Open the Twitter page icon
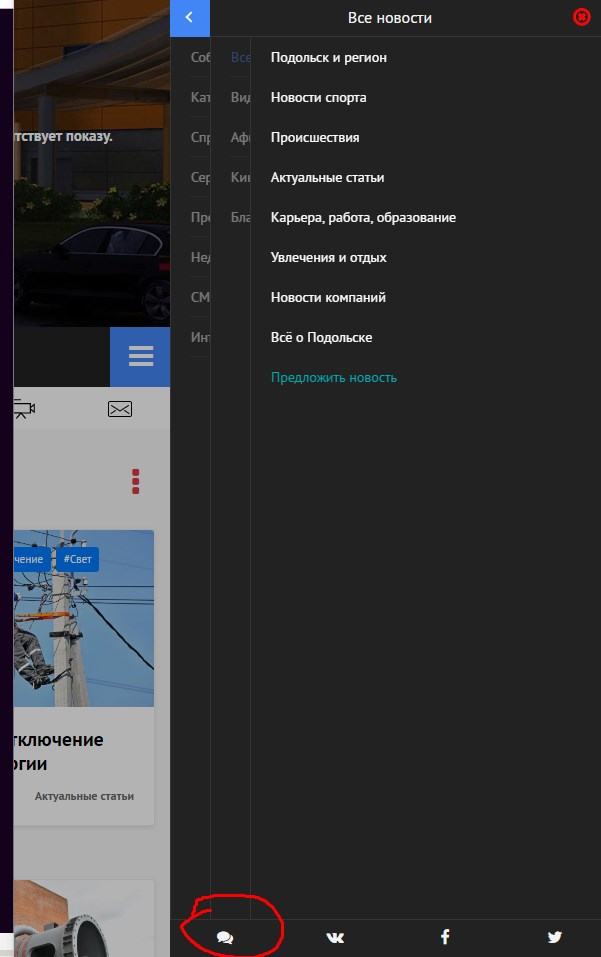This screenshot has height=957, width=601. [554, 937]
